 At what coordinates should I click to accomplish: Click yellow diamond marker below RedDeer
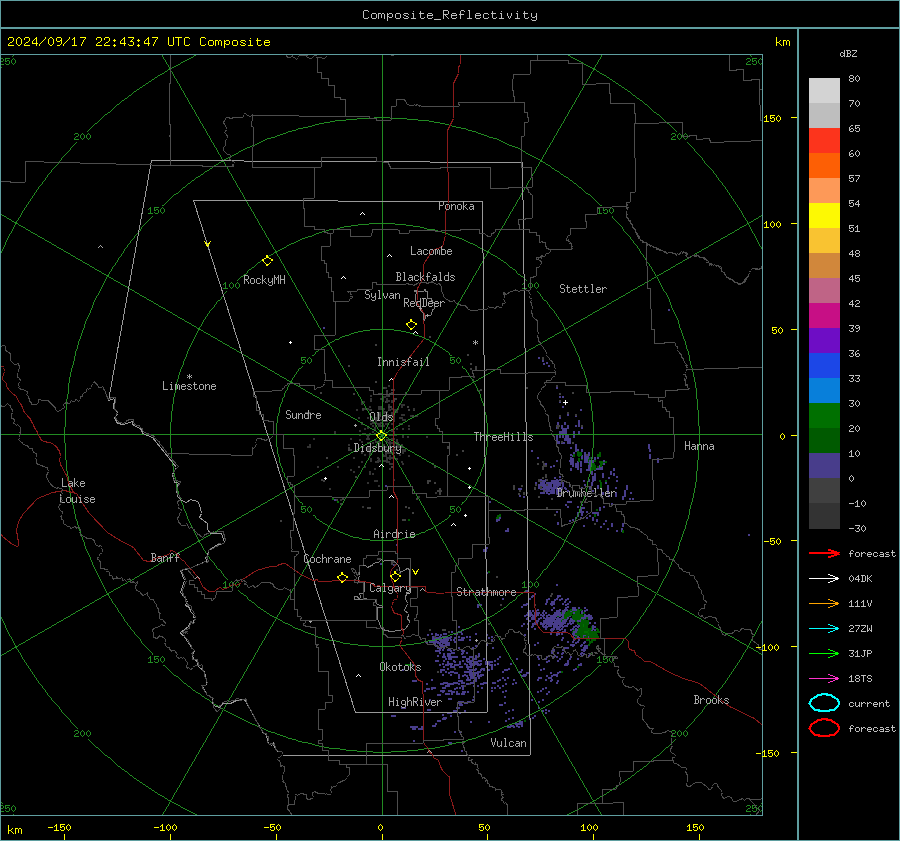(x=411, y=325)
